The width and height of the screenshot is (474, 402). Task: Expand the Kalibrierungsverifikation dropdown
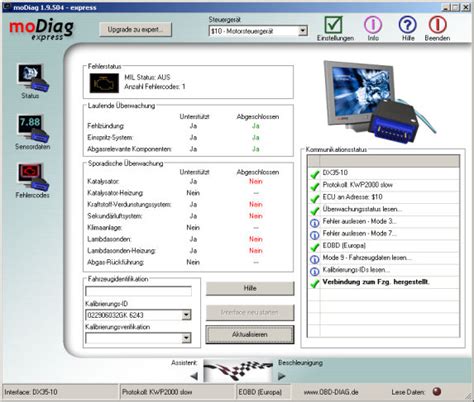(186, 338)
